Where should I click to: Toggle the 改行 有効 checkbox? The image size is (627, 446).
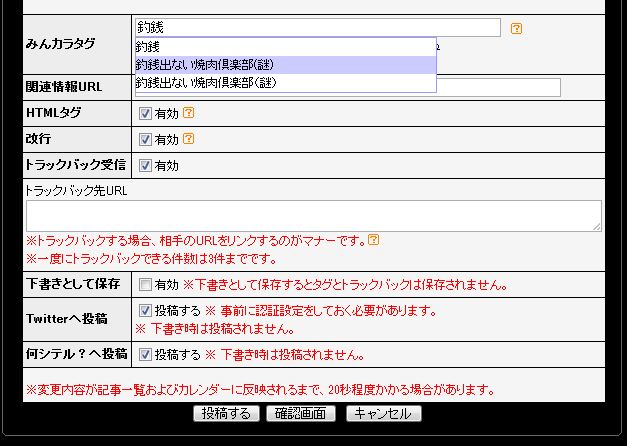click(x=145, y=140)
